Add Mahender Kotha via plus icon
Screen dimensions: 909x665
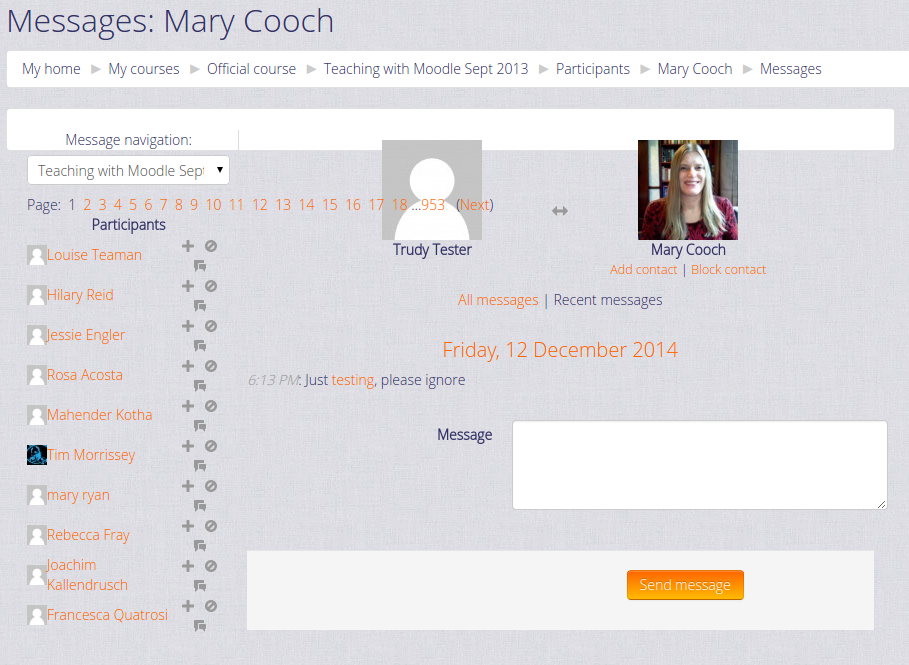[x=188, y=406]
